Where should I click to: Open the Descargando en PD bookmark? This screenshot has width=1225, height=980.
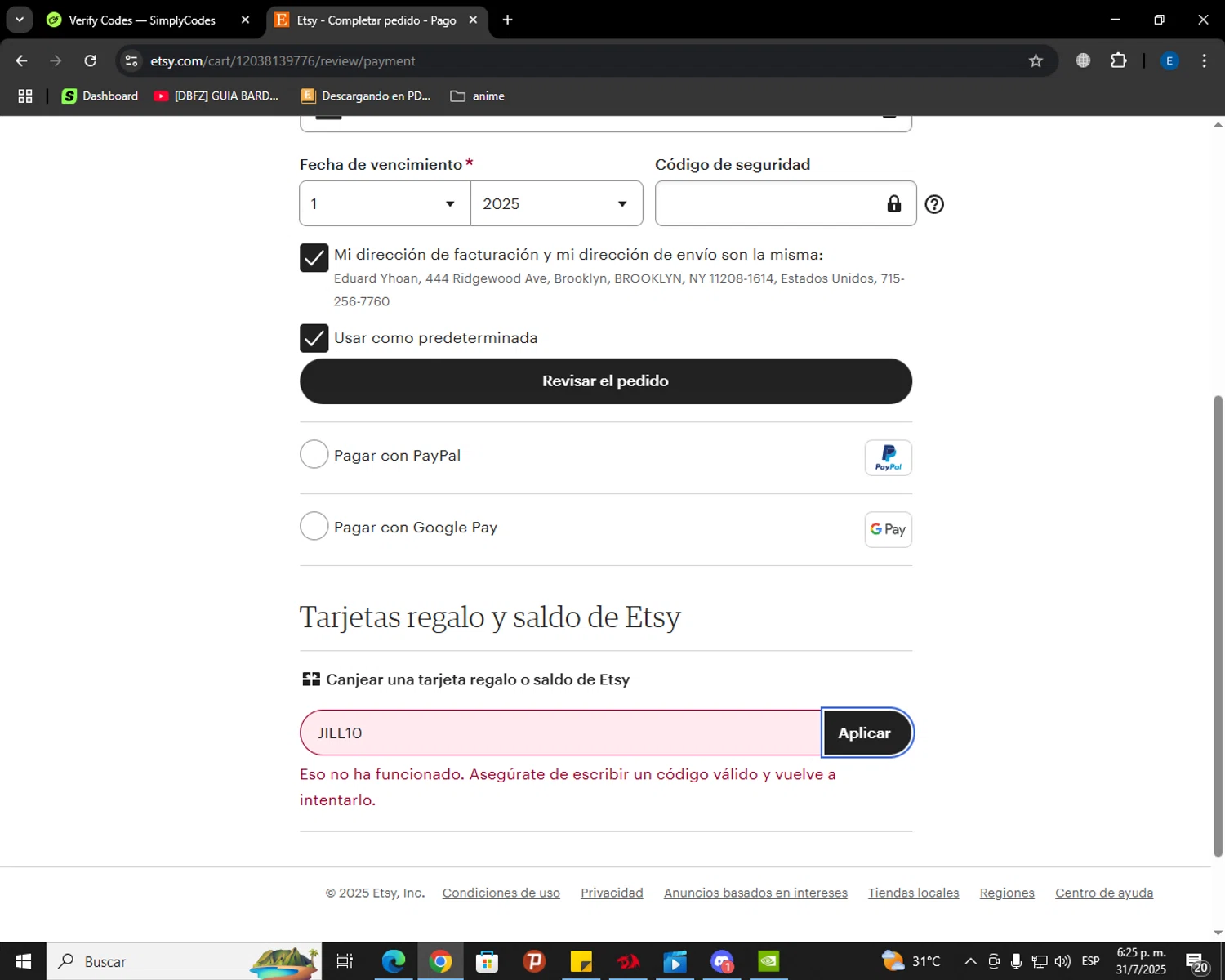pos(365,96)
